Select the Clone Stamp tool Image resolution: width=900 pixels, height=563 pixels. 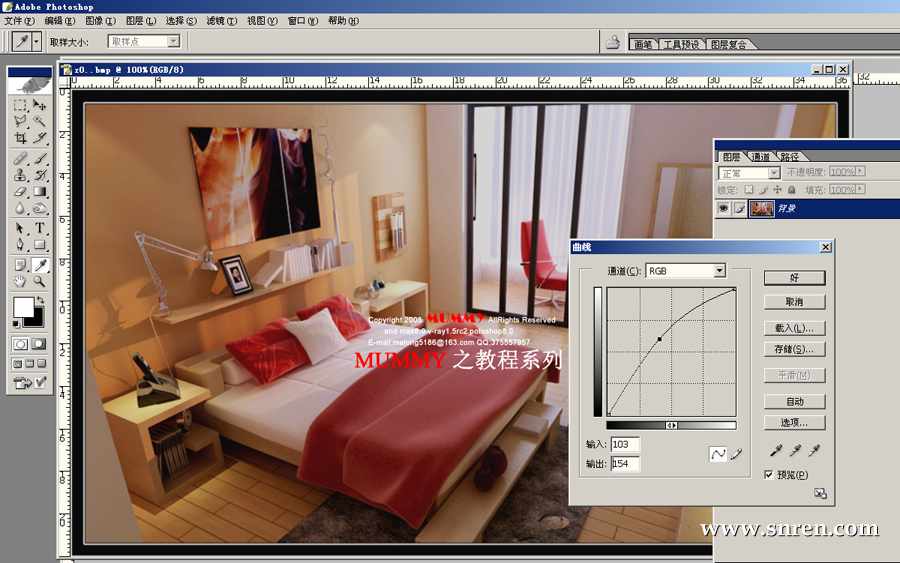tap(21, 174)
